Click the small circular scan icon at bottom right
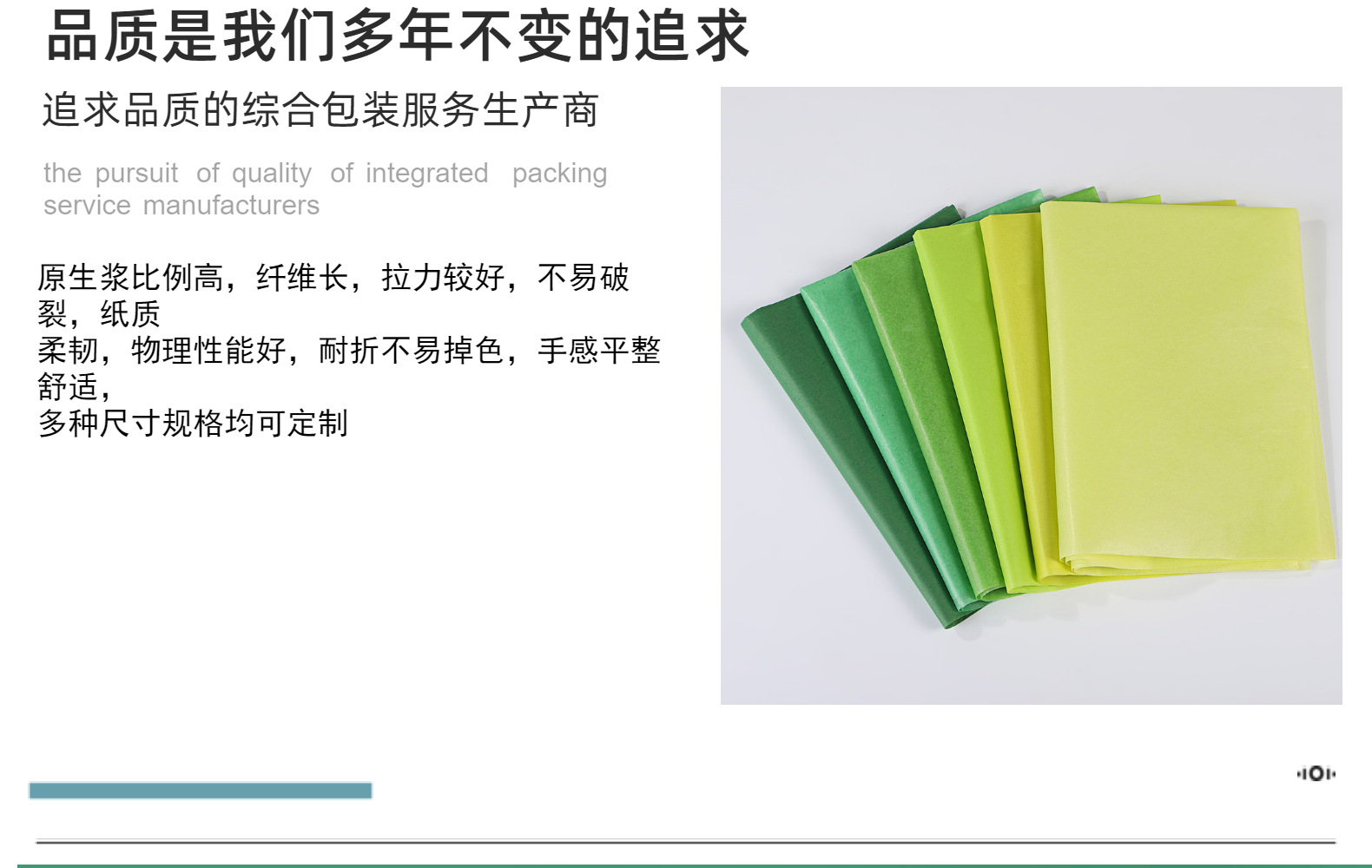Viewport: 1372px width, 868px height. tap(1316, 773)
